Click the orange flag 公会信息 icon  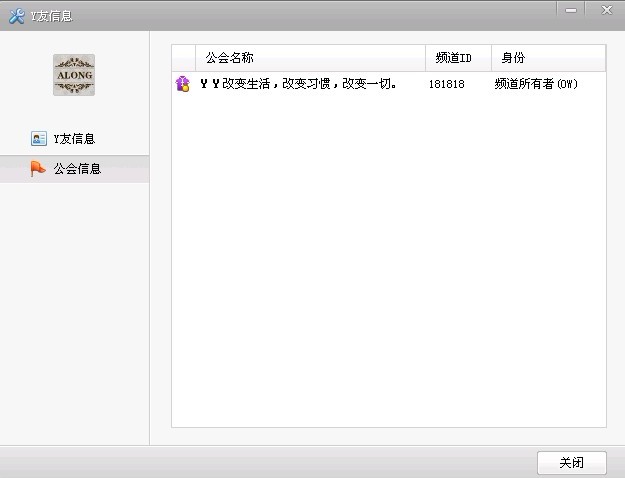click(x=38, y=169)
